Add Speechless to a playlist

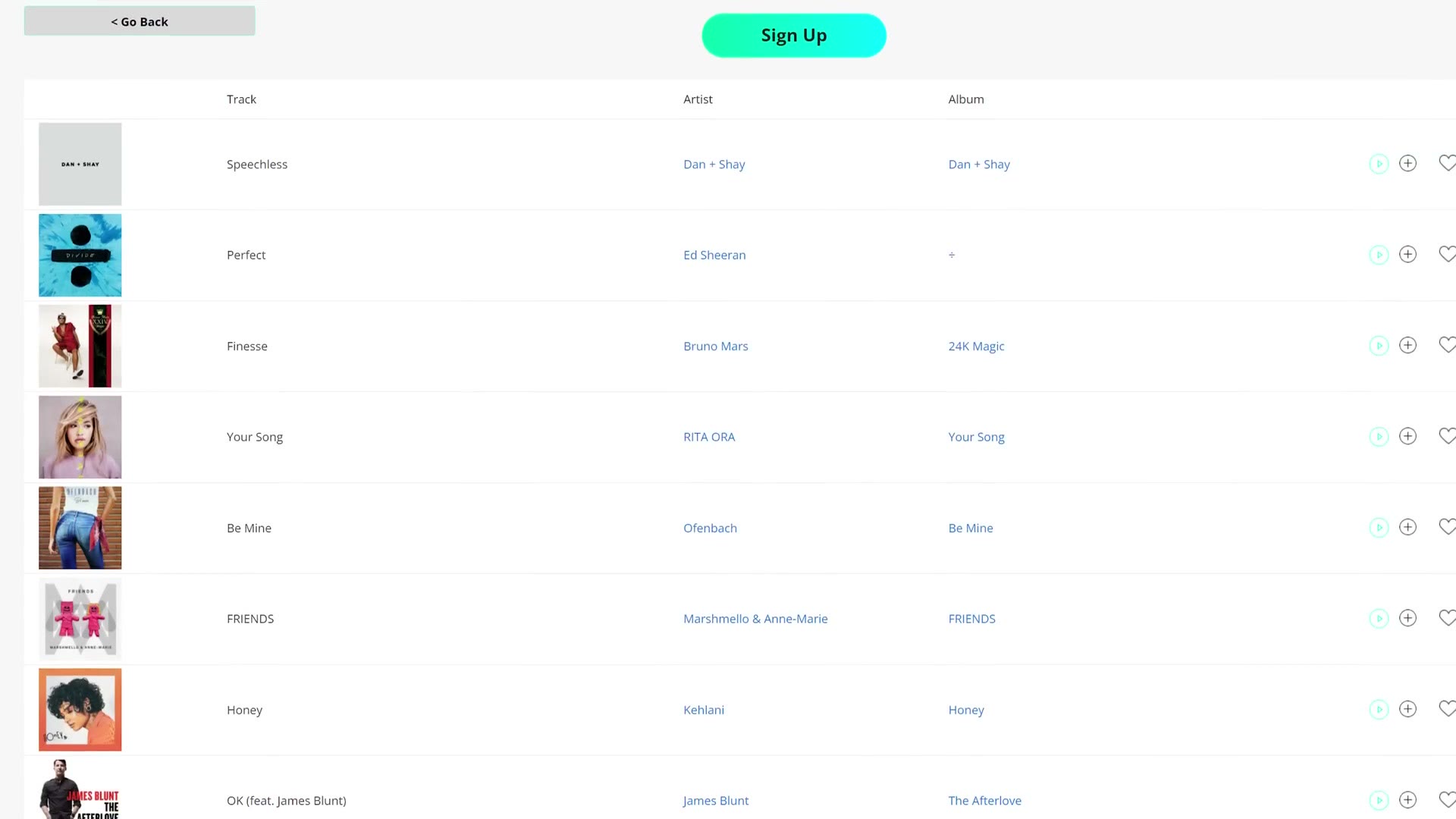point(1407,163)
